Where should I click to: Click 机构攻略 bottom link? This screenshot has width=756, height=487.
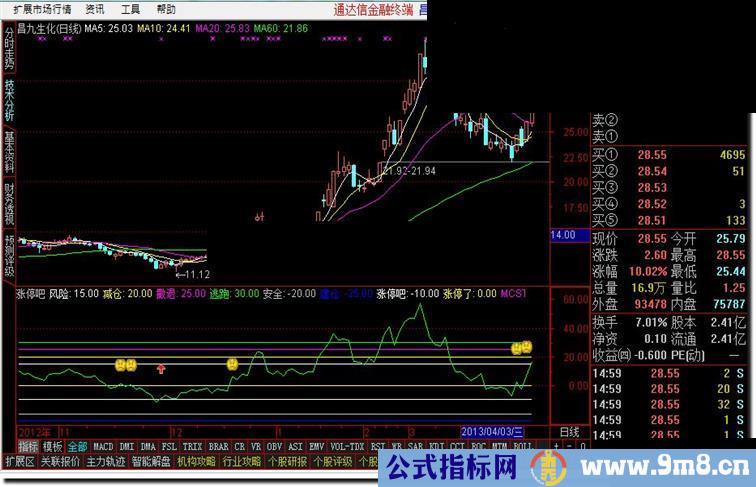pos(196,462)
